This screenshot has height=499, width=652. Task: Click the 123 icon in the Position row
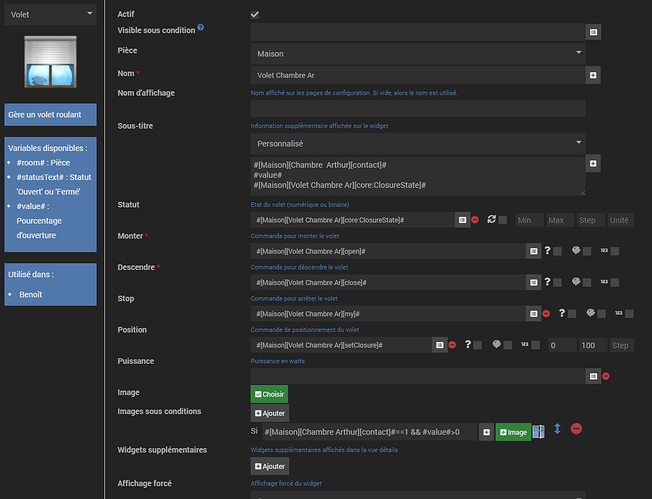[525, 344]
